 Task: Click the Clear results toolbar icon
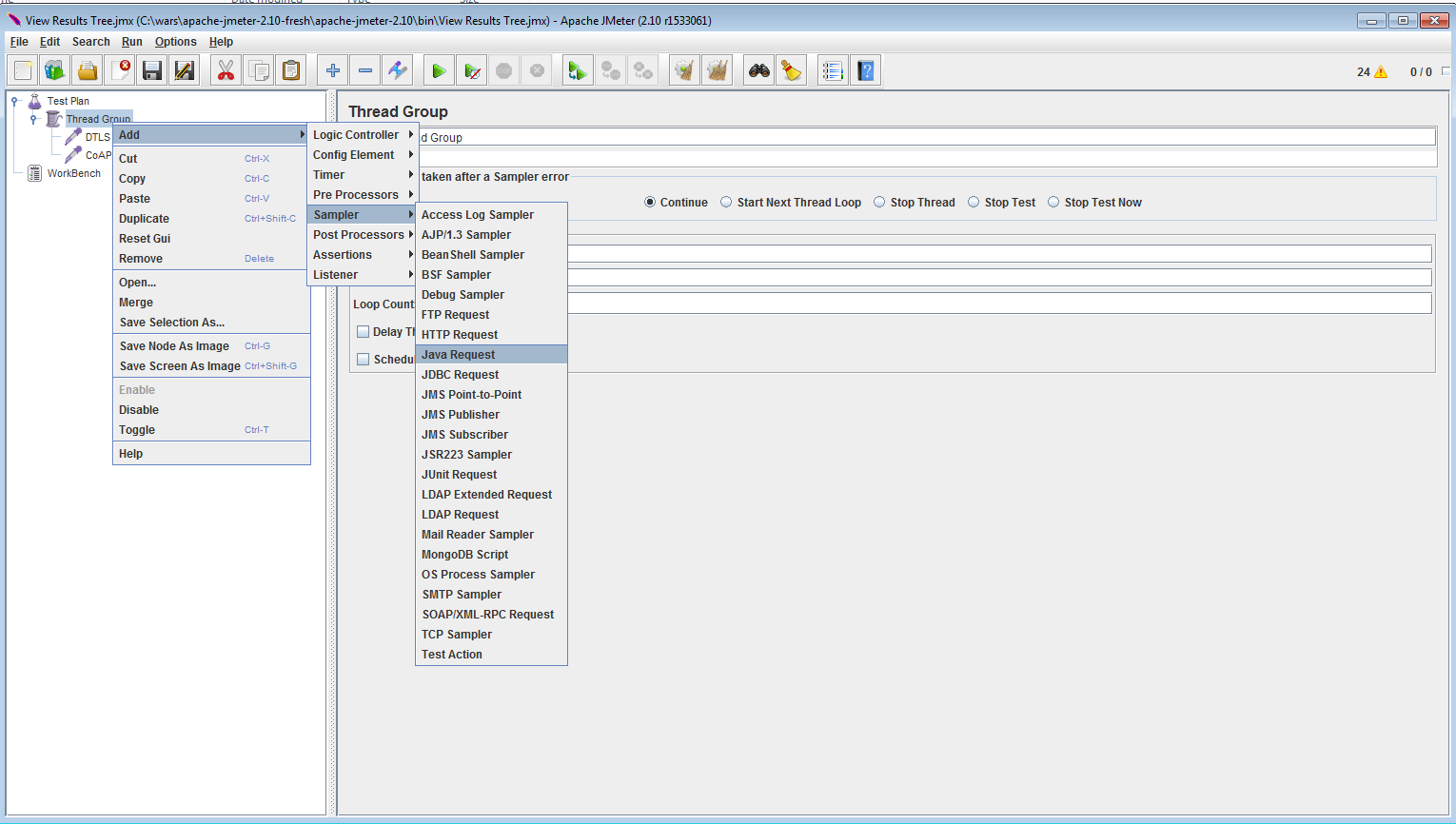(684, 70)
